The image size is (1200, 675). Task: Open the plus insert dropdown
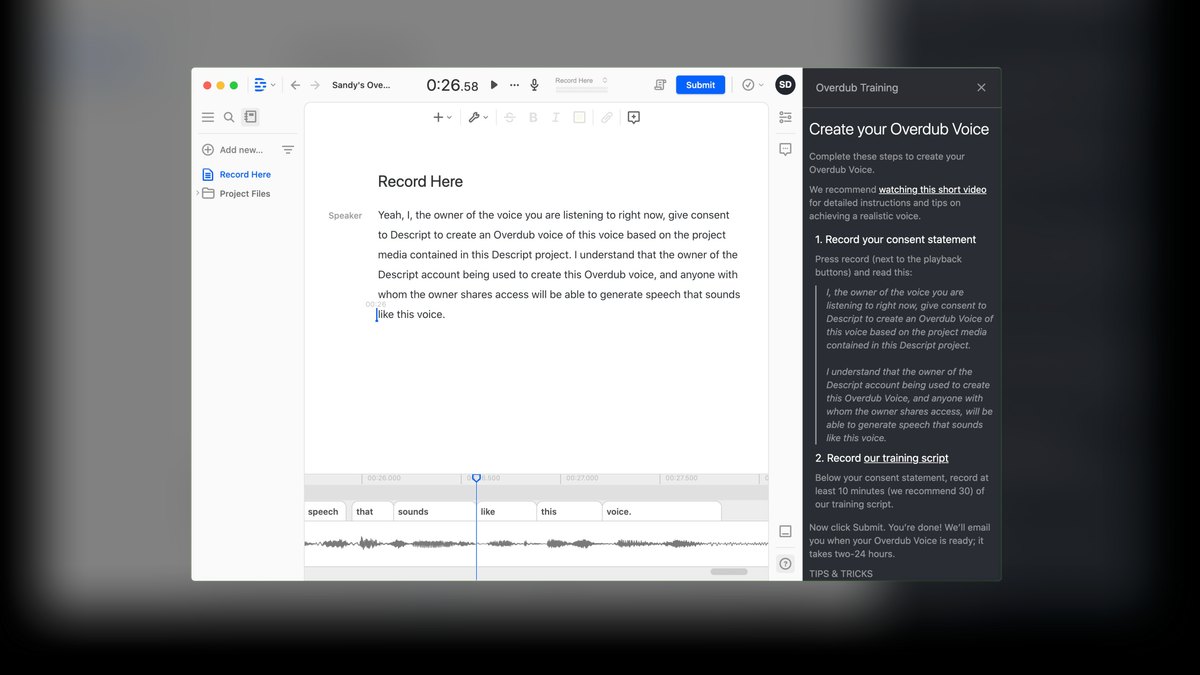[x=442, y=117]
